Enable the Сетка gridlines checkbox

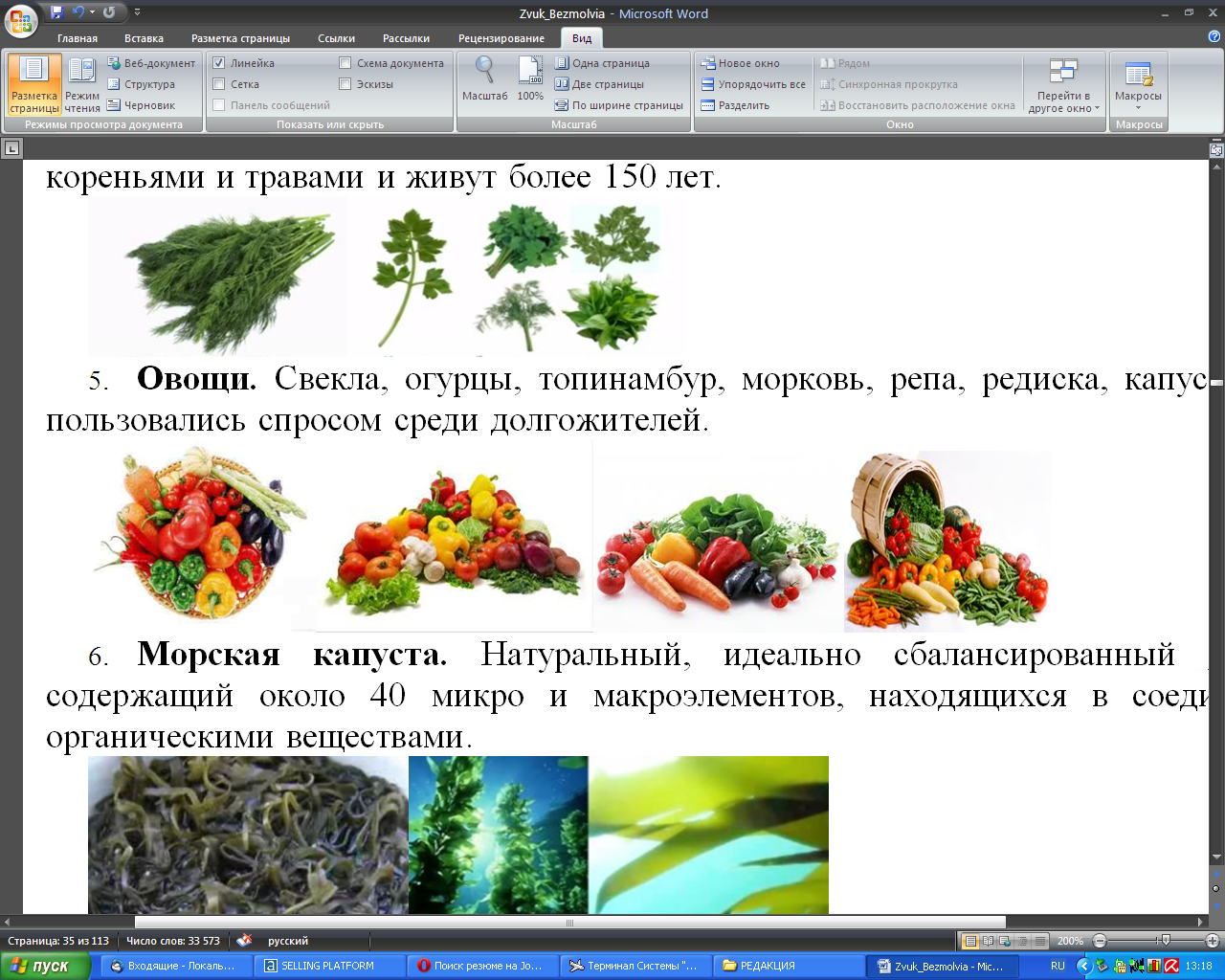(219, 84)
